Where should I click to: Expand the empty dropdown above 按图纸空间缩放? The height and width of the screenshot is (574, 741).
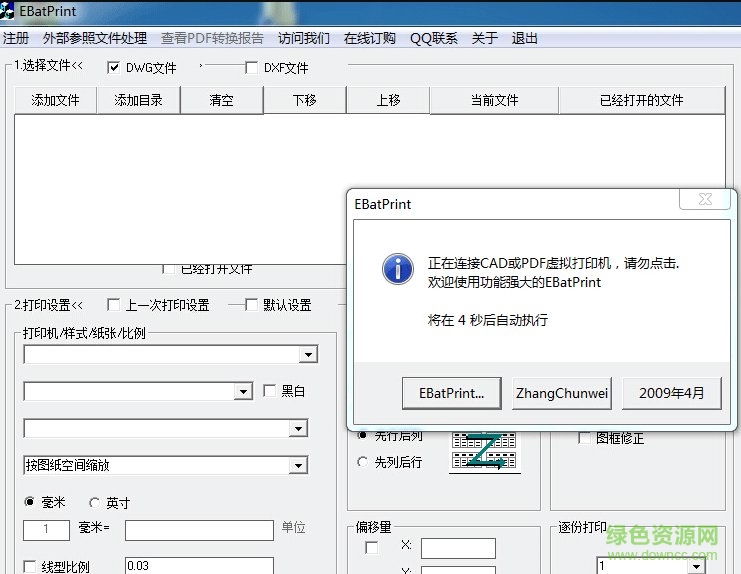tap(298, 428)
